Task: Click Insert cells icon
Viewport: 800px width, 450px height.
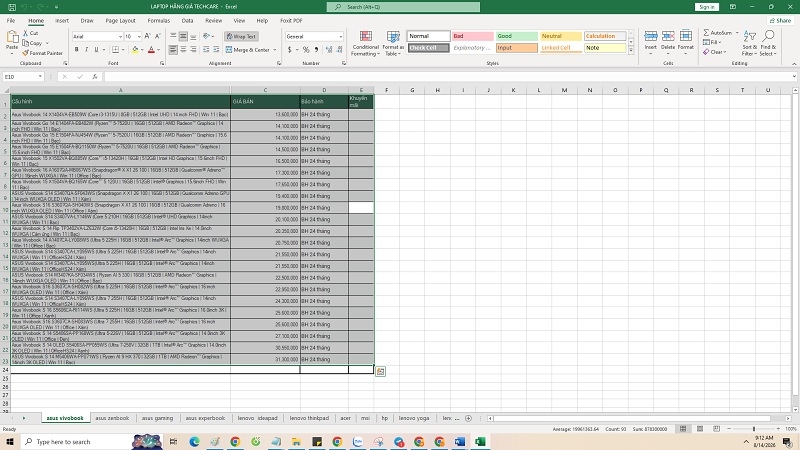Action: [x=651, y=36]
